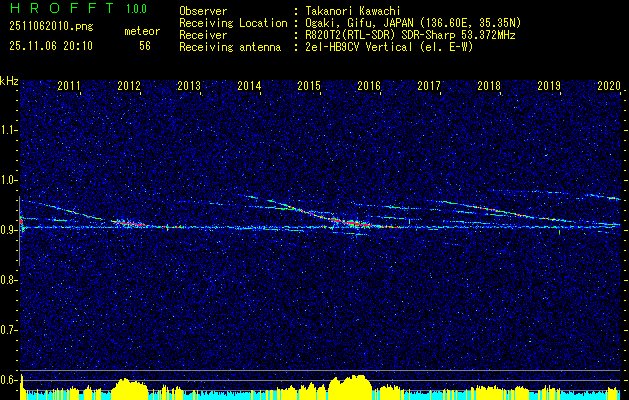Image resolution: width=629 pixels, height=400 pixels.
Task: Click the 1.1 kHz frequency label
Action: tap(9, 130)
